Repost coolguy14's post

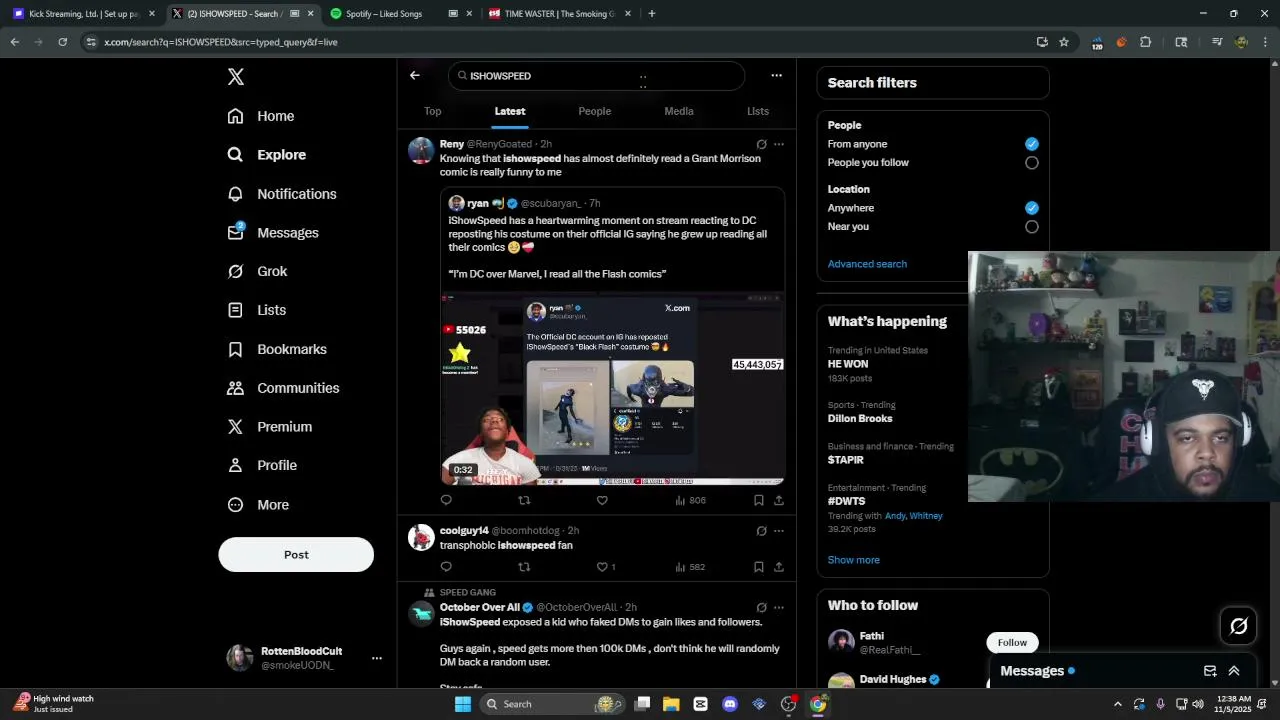[524, 567]
